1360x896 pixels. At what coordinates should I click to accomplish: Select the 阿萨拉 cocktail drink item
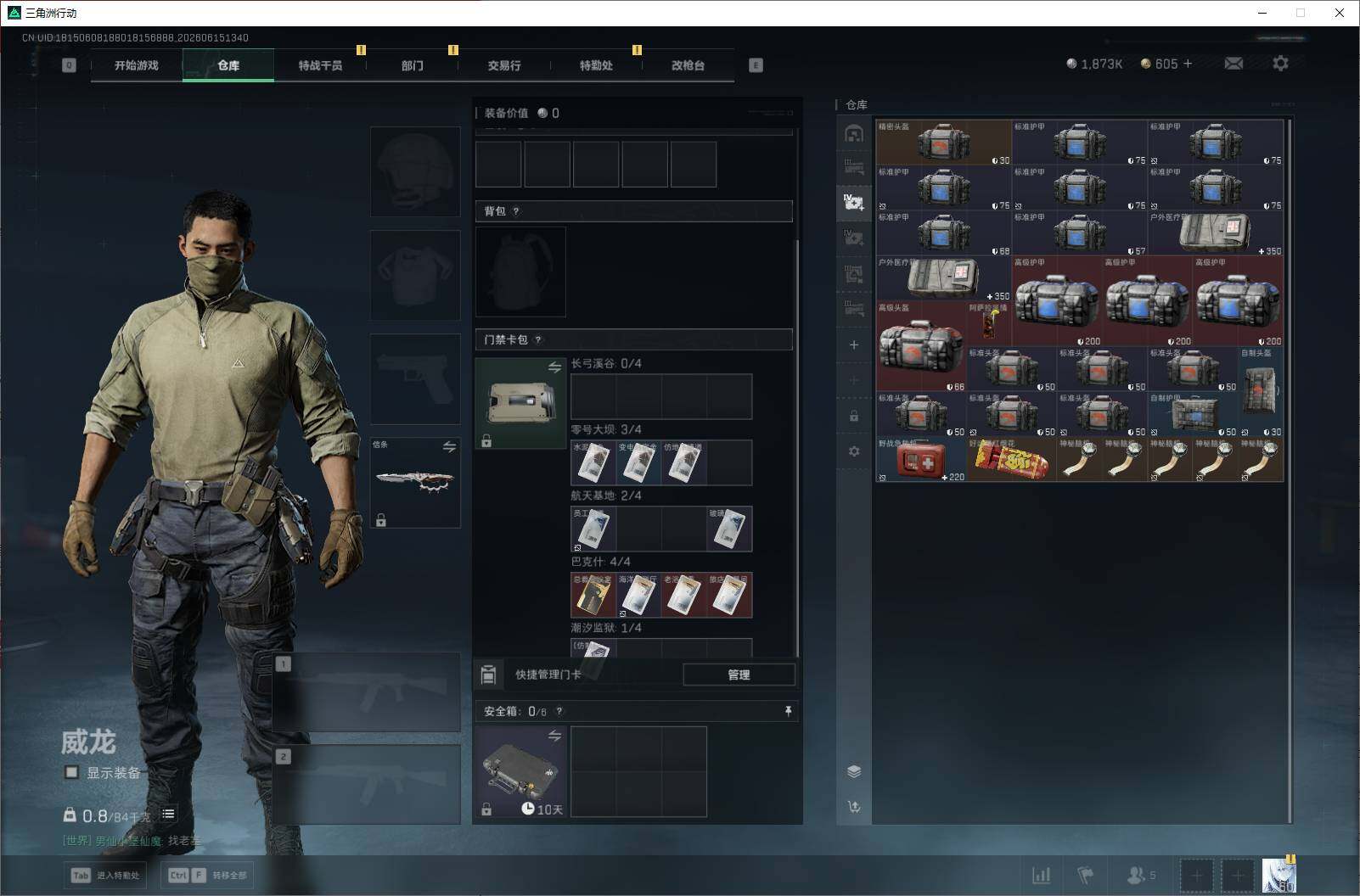point(989,323)
